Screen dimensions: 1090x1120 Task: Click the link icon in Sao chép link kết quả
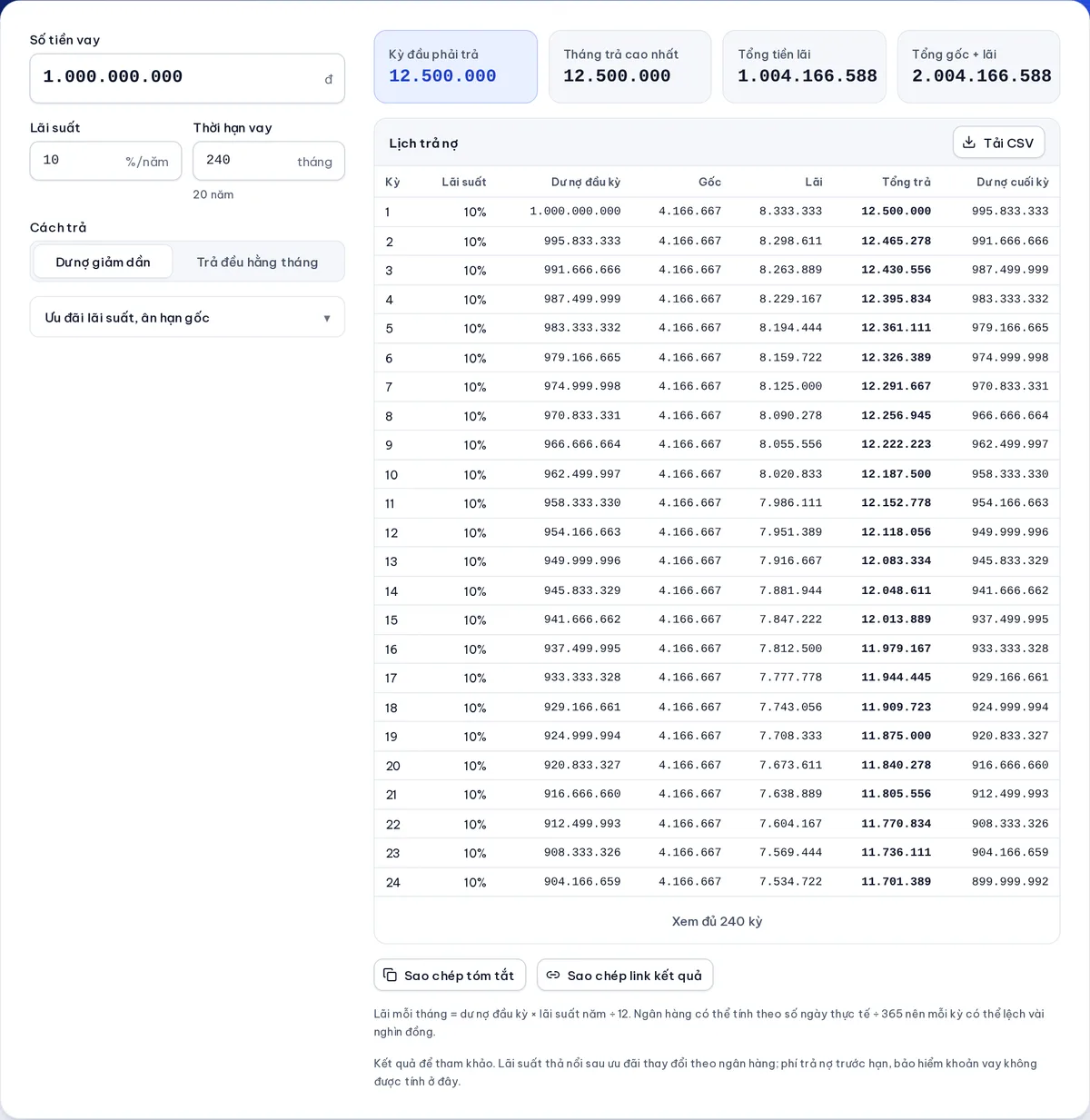click(552, 975)
